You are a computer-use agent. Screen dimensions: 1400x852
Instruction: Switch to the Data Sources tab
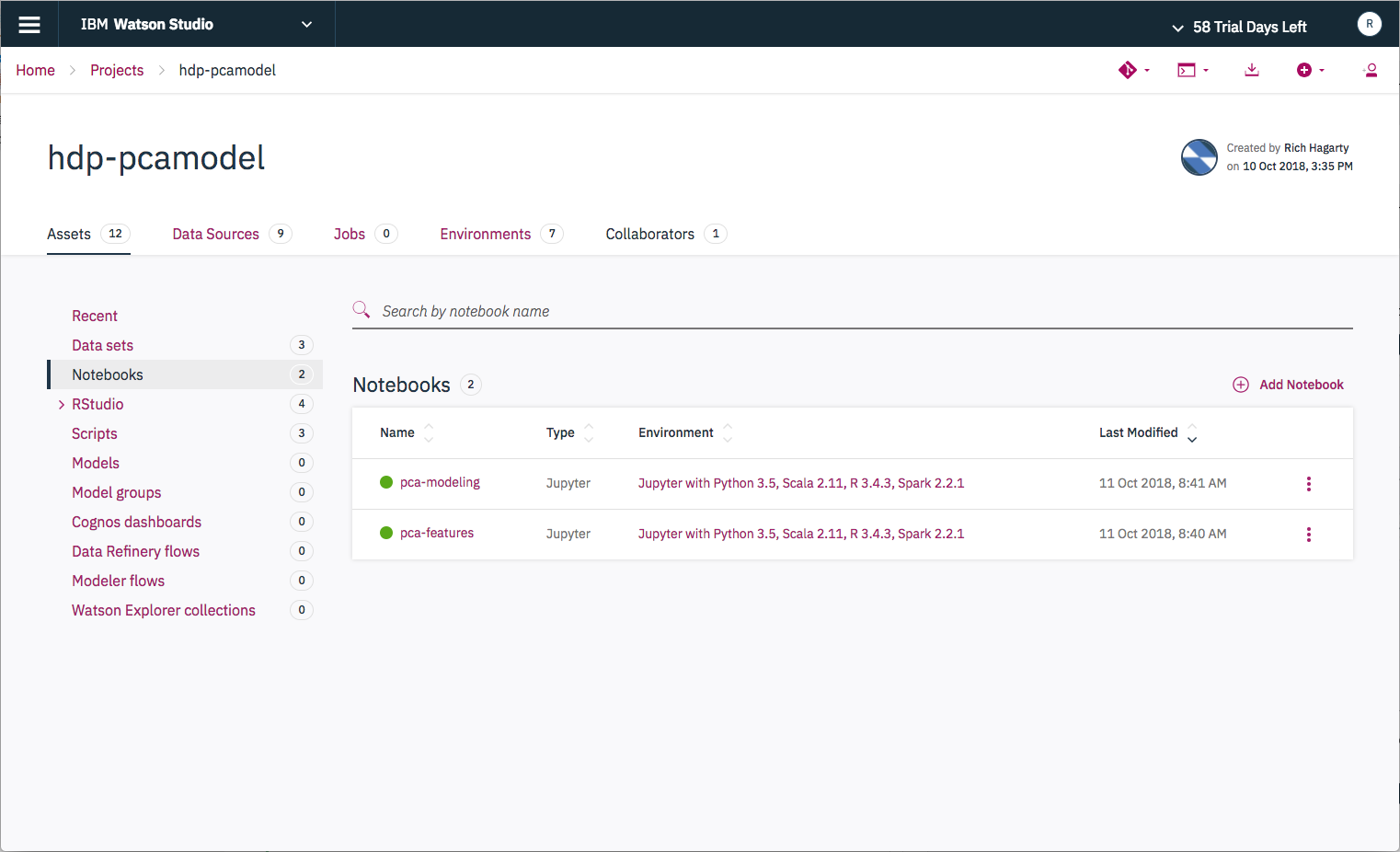[232, 234]
